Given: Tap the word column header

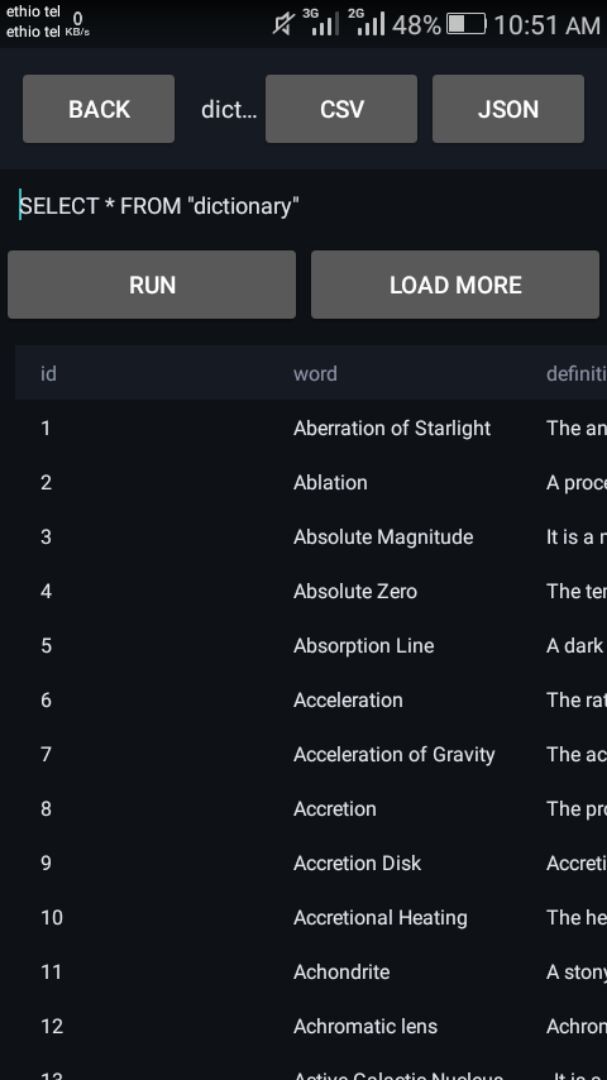Looking at the screenshot, I should point(316,374).
